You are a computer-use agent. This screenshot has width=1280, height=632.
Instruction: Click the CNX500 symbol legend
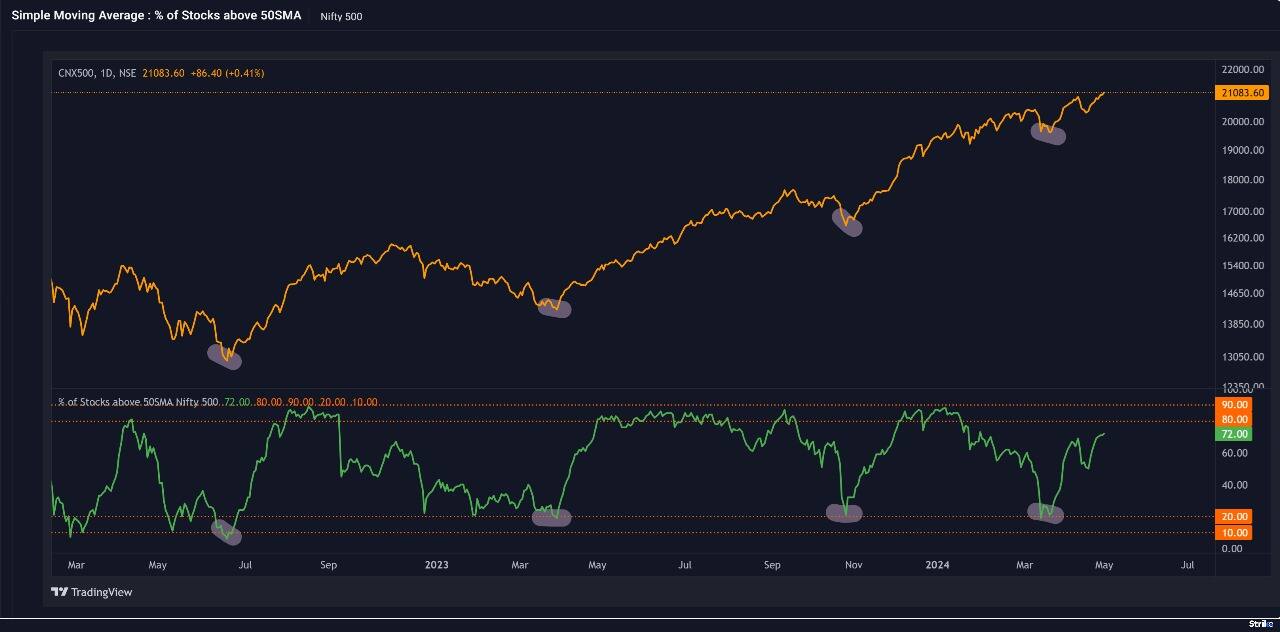point(76,73)
